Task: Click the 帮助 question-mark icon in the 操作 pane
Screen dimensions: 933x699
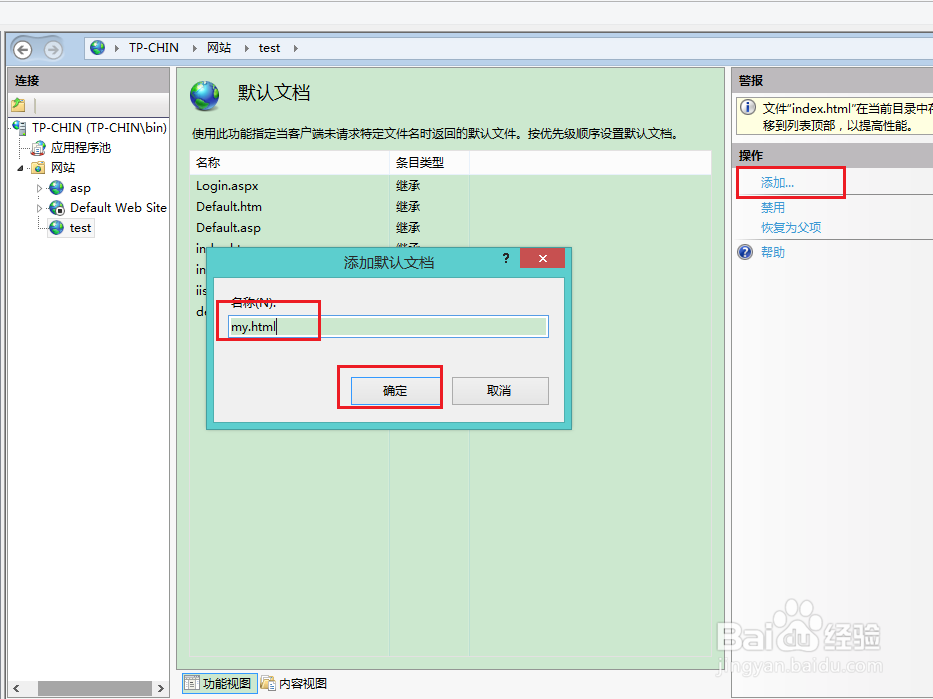Action: click(742, 251)
